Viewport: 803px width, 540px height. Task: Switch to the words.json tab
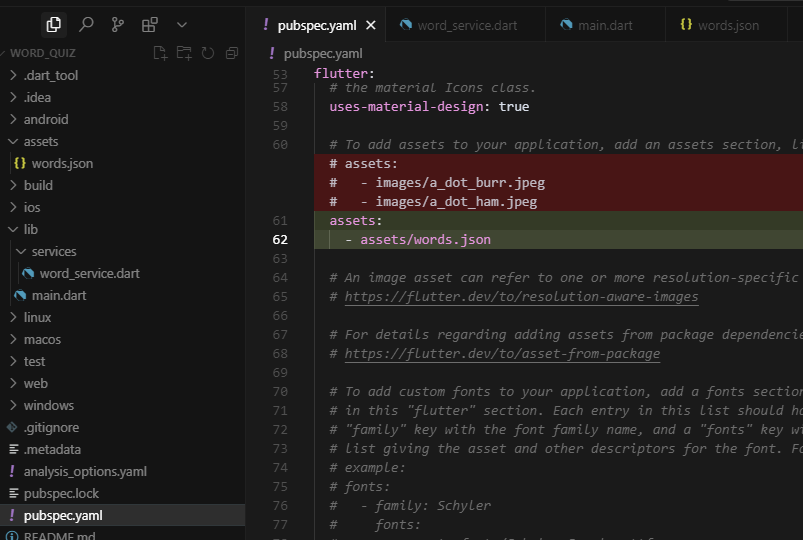point(726,25)
